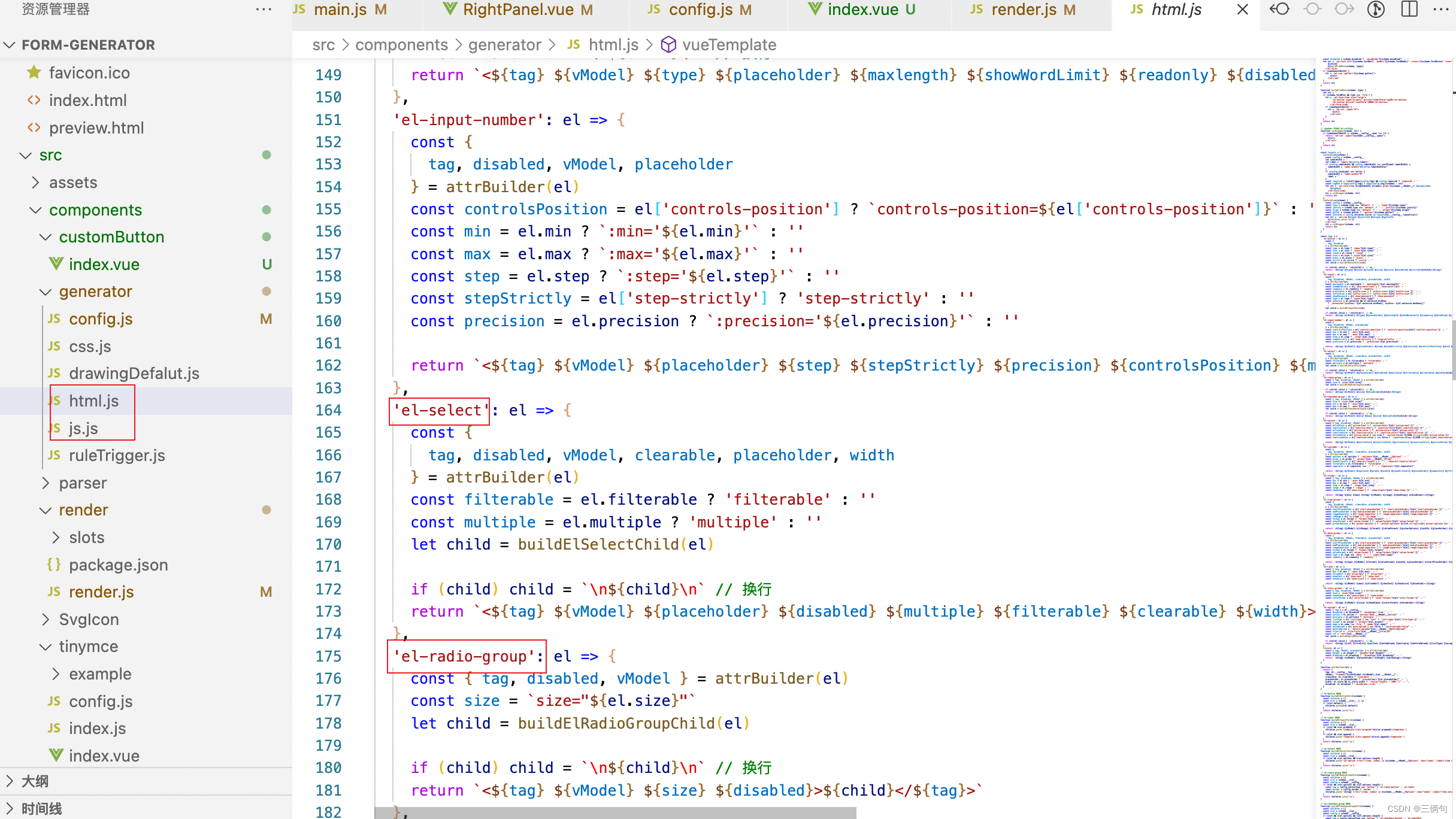The width and height of the screenshot is (1456, 819).
Task: Expand the assets folder
Action: click(x=72, y=183)
